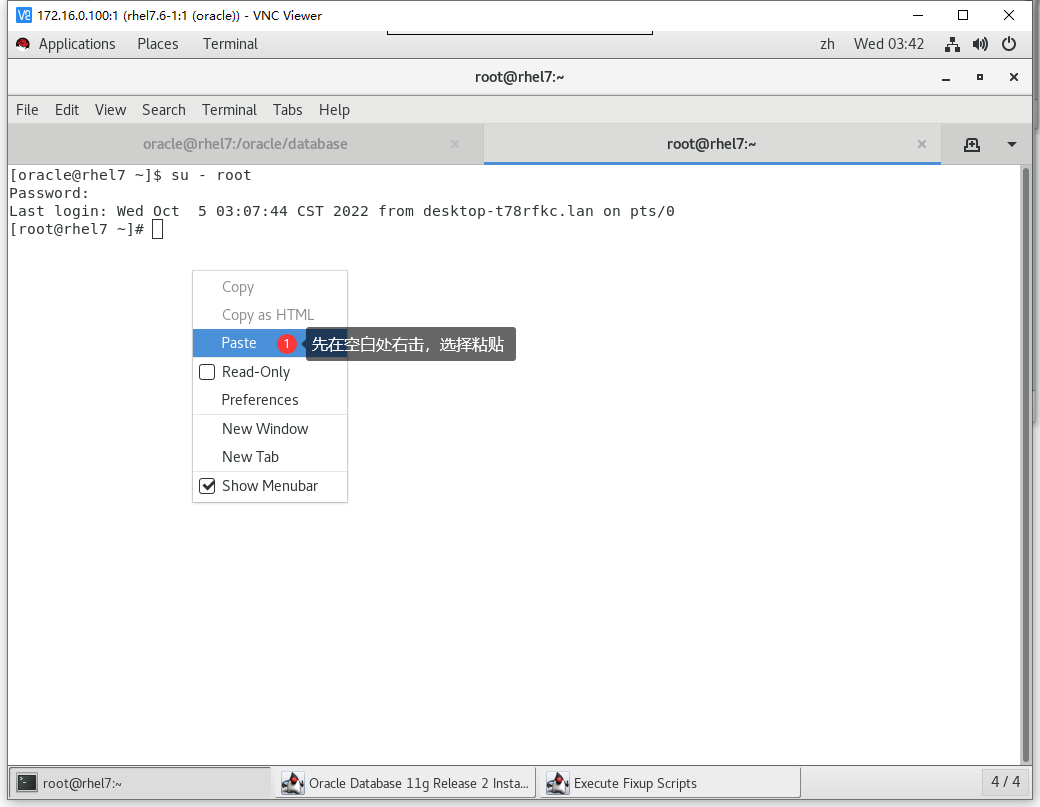
Task: Open Oracle Database 11g Release 2 installer taskbar item
Action: pyautogui.click(x=405, y=783)
